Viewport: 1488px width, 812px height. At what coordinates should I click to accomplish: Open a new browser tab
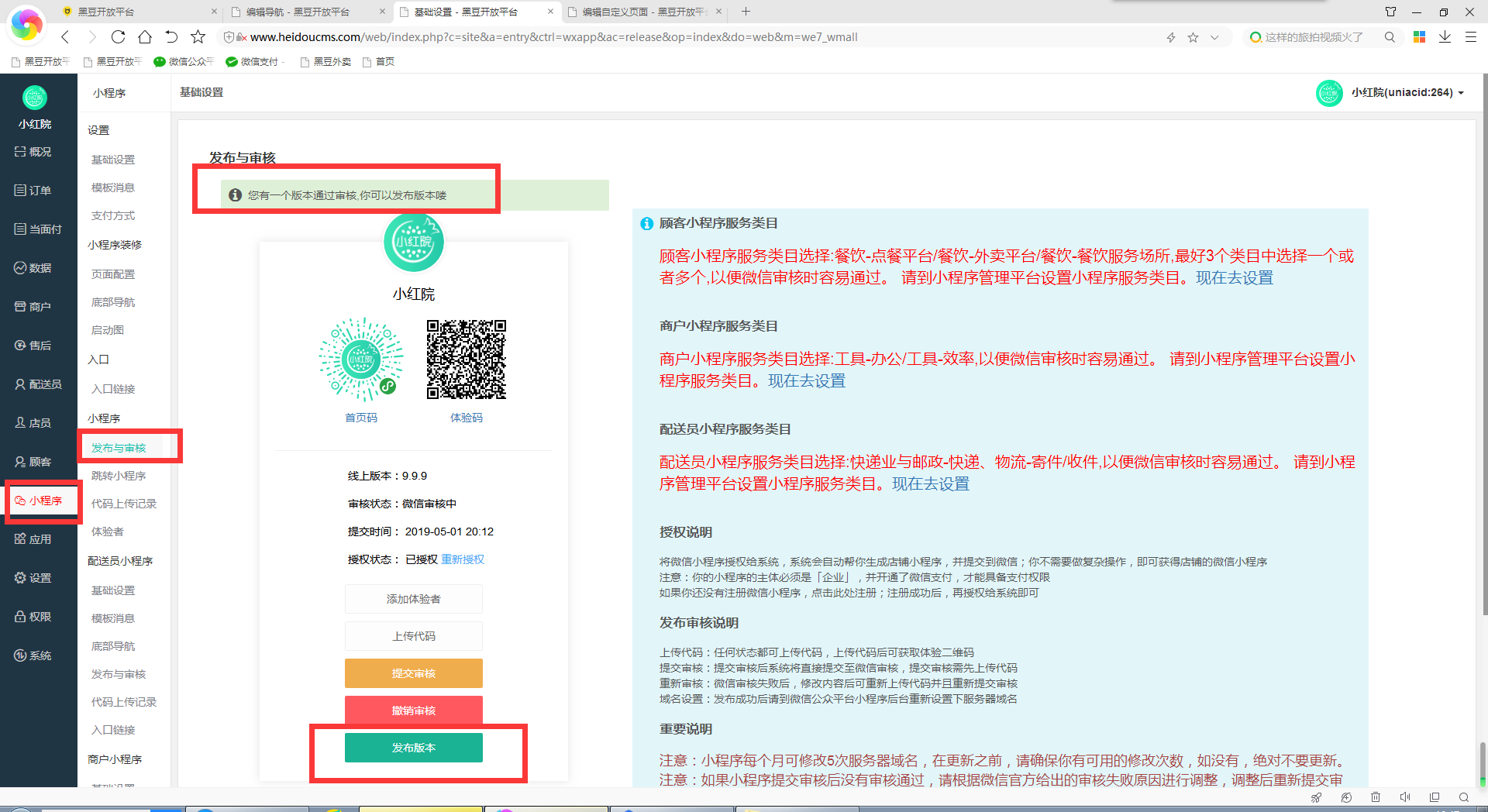point(746,12)
